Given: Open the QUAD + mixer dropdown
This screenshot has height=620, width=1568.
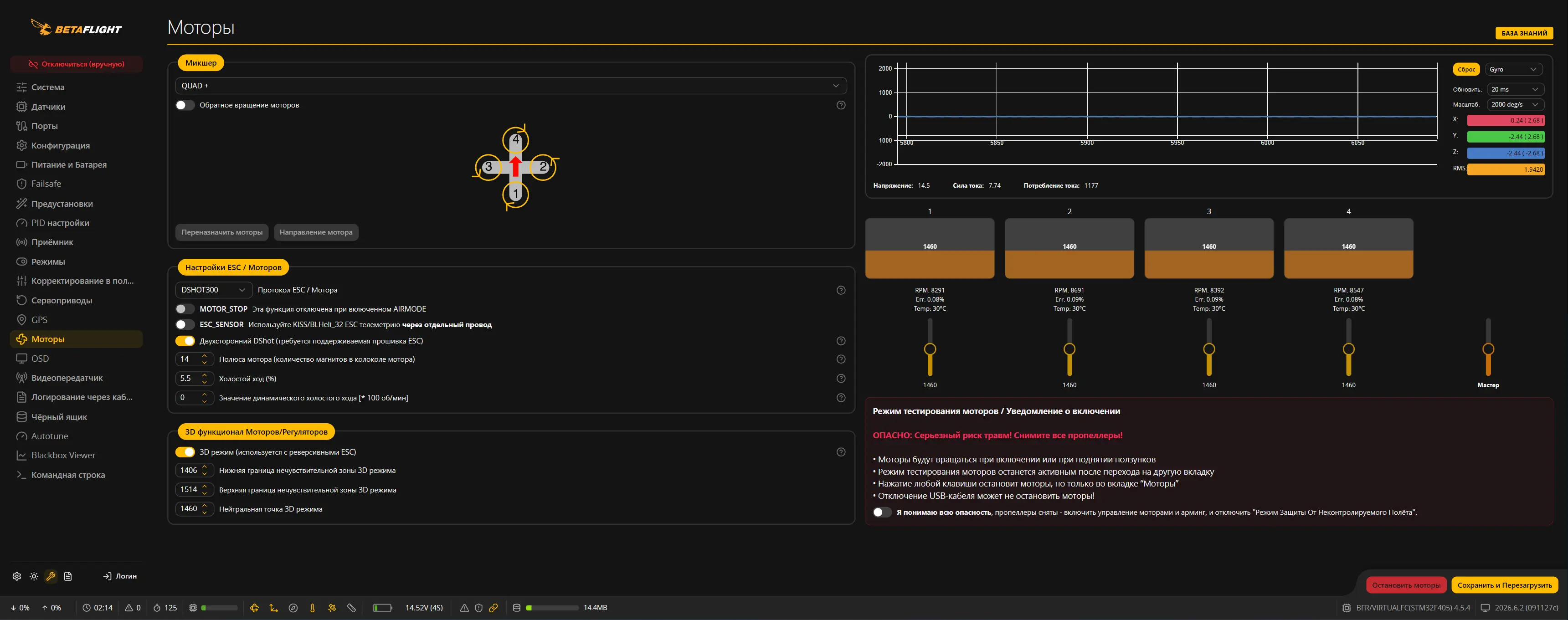Looking at the screenshot, I should coord(511,86).
